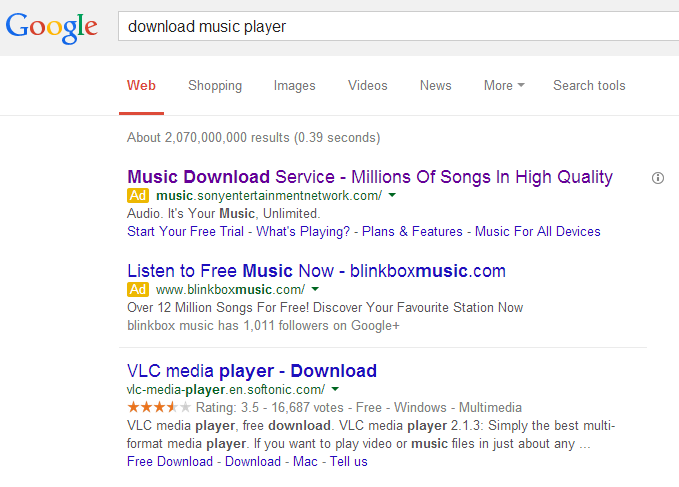Follow the 'Plans & Features' sitelink
Screen dimensions: 679x487
[412, 232]
